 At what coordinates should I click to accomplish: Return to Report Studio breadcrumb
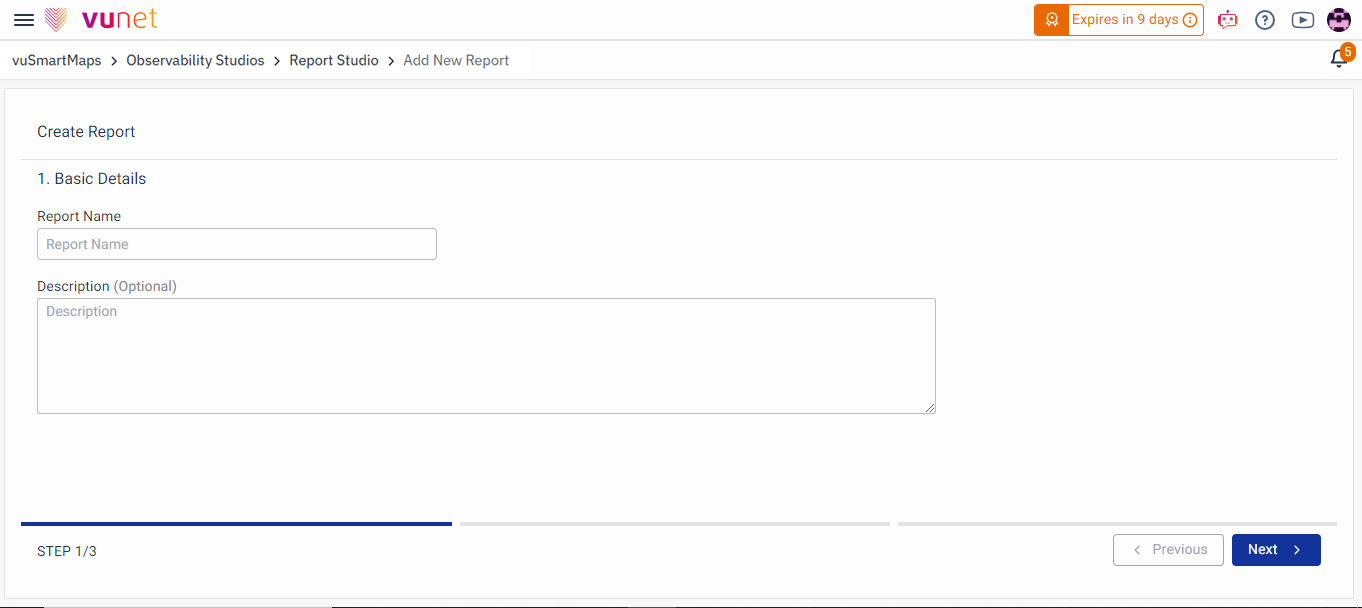point(334,61)
